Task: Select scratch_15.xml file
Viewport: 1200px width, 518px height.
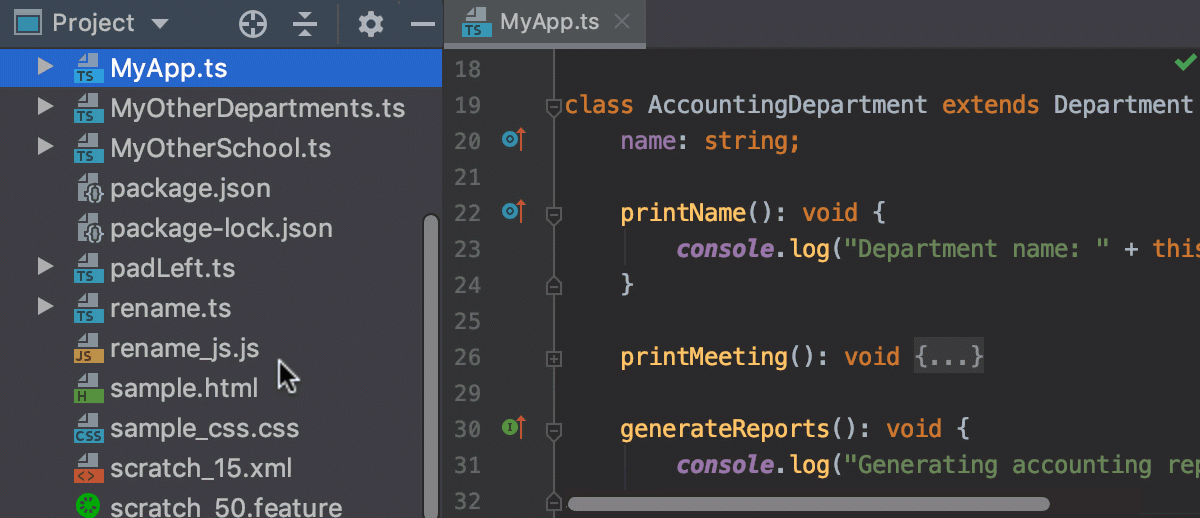Action: click(201, 468)
